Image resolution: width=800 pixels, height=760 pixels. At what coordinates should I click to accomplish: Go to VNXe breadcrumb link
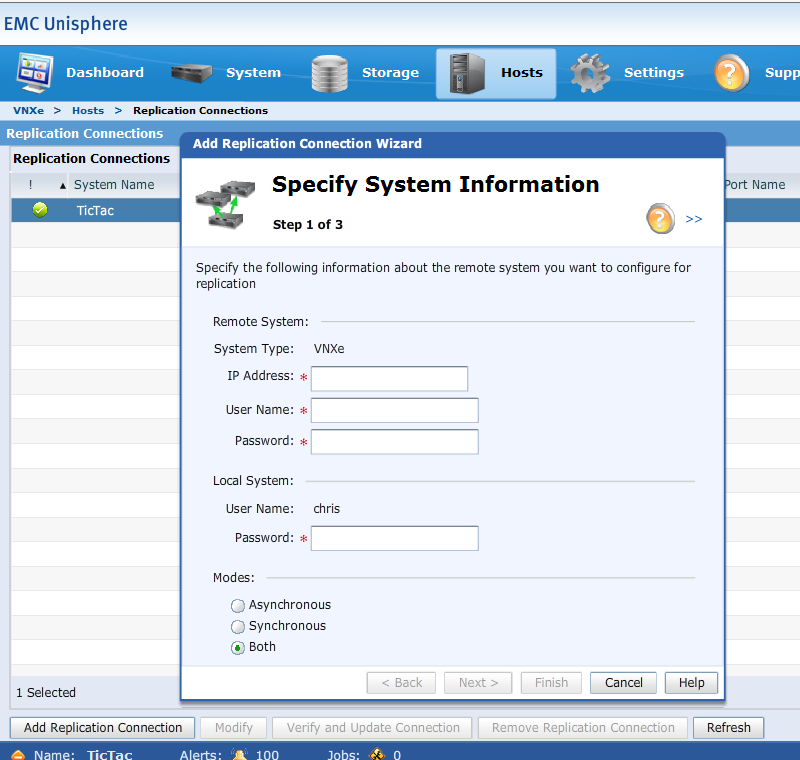[28, 111]
